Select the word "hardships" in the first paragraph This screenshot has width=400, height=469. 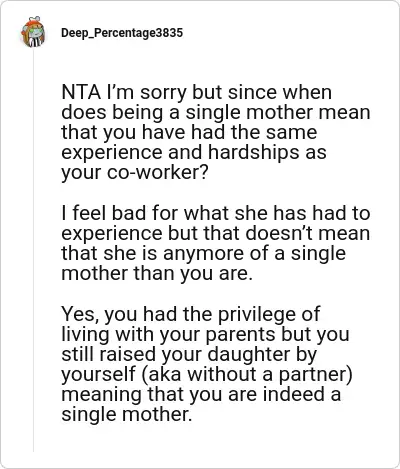pyautogui.click(x=255, y=153)
